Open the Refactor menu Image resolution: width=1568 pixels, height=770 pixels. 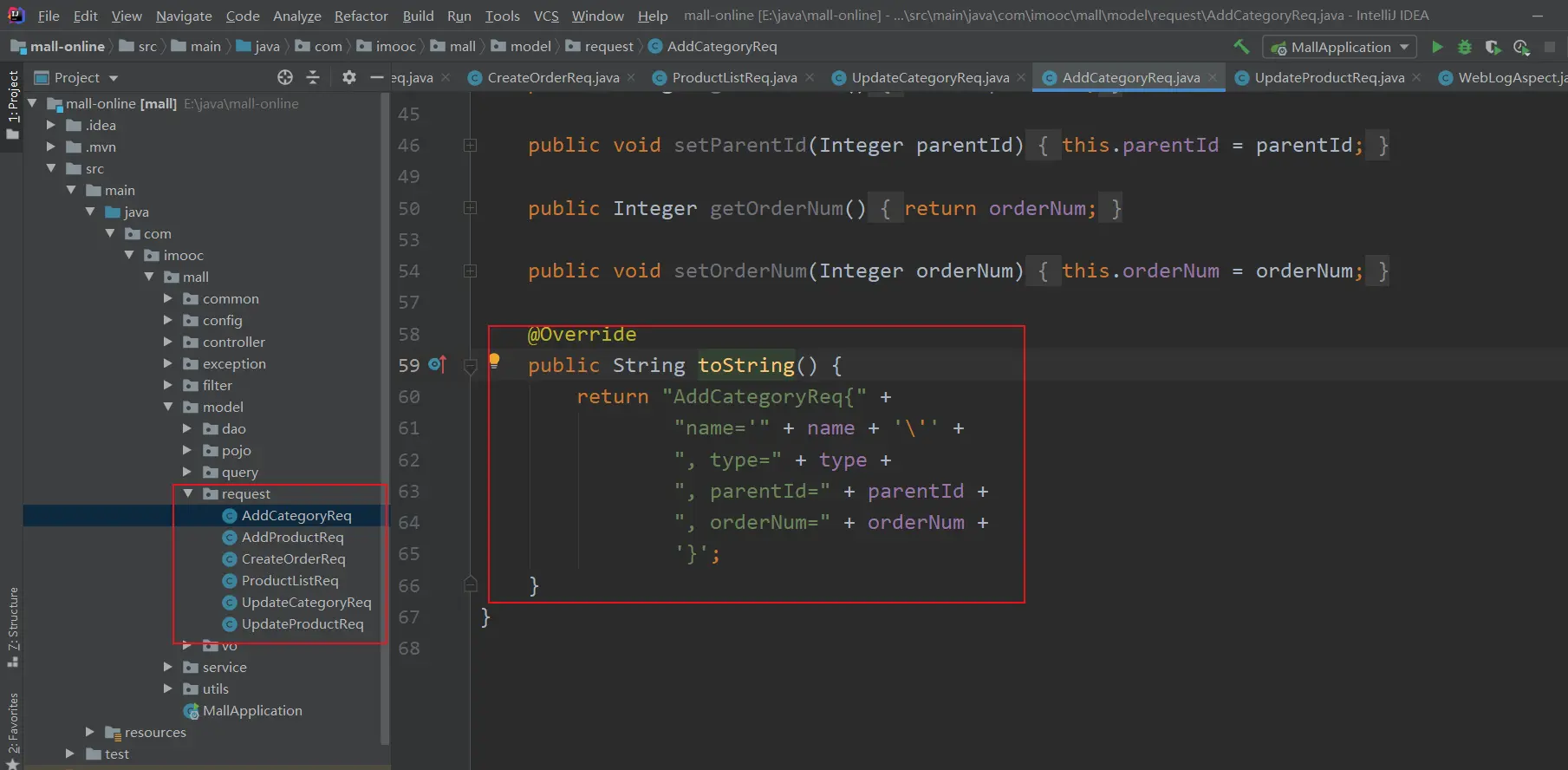coord(361,16)
